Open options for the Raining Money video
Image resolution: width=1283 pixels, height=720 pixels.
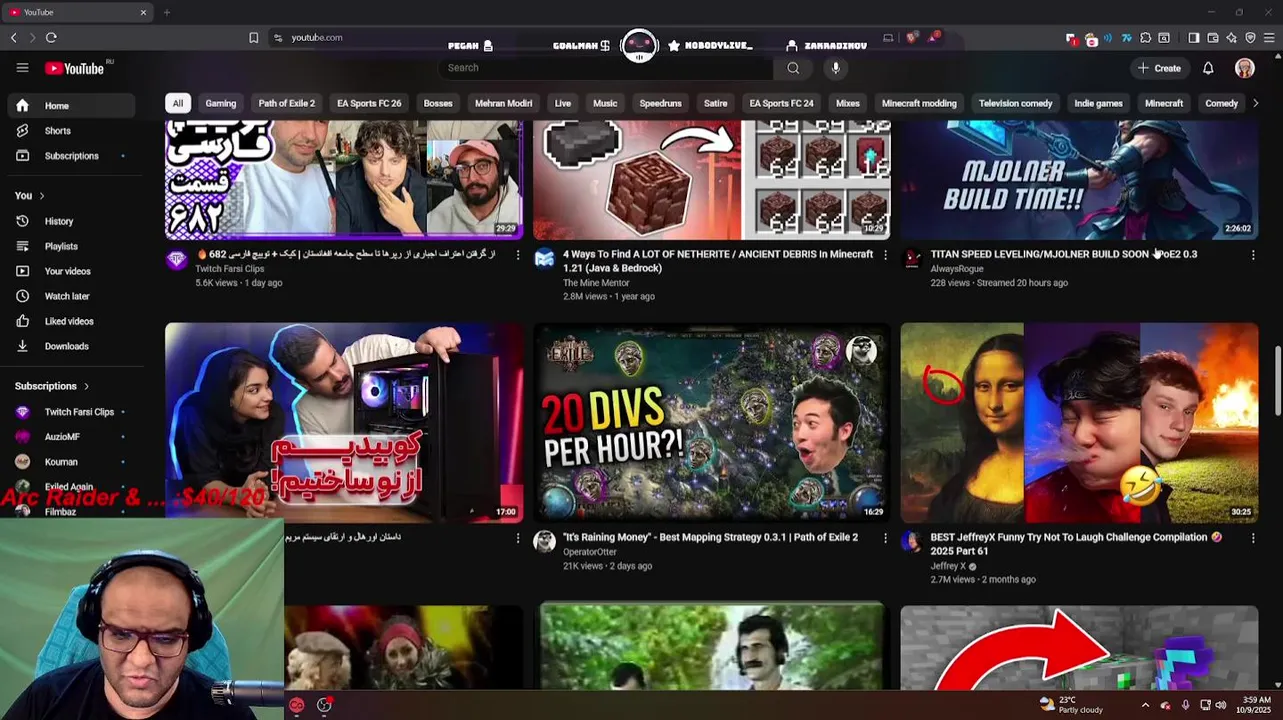coord(885,538)
